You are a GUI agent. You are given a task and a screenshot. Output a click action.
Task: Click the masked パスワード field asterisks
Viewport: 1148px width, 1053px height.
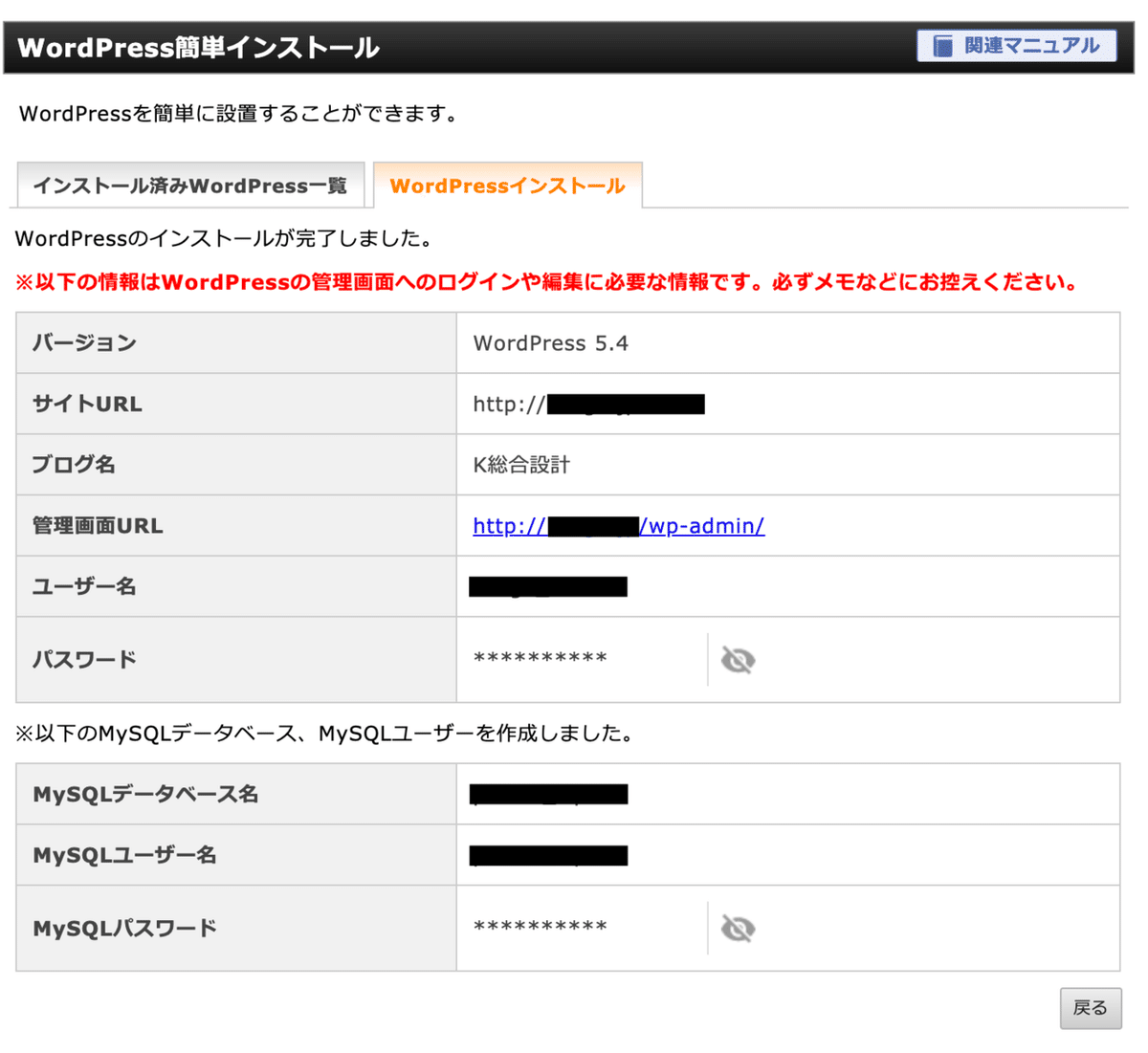click(541, 659)
